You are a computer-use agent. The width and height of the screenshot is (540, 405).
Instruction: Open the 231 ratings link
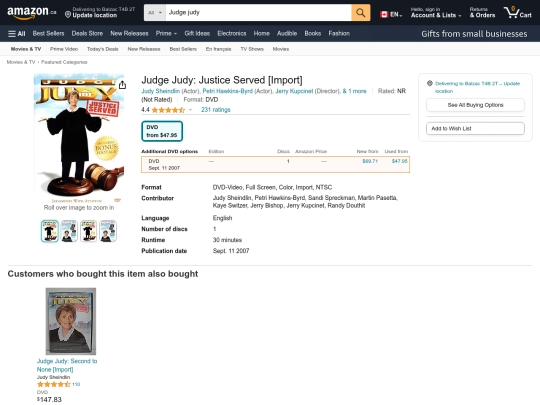[216, 110]
